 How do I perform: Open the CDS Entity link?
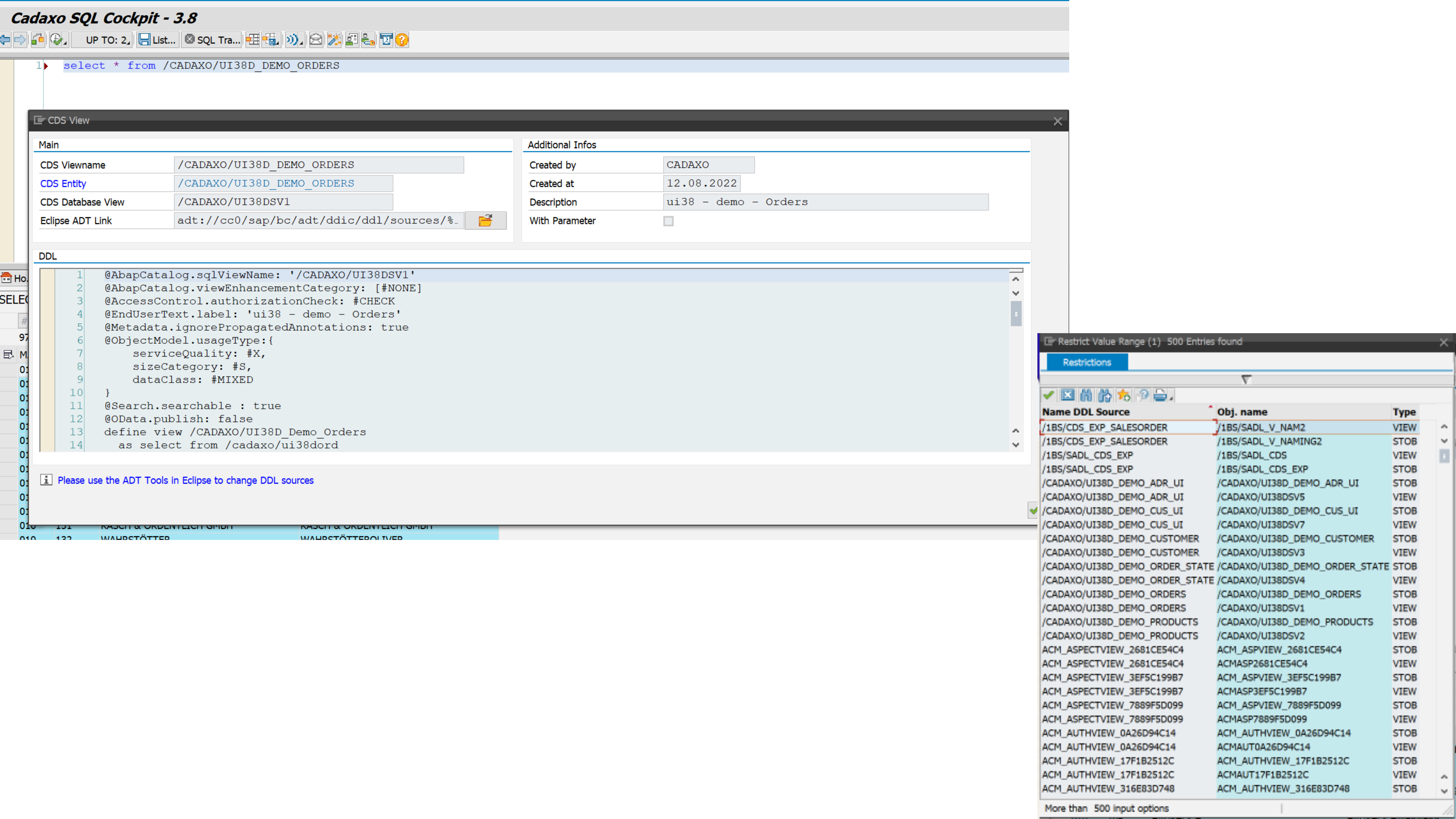tap(63, 183)
